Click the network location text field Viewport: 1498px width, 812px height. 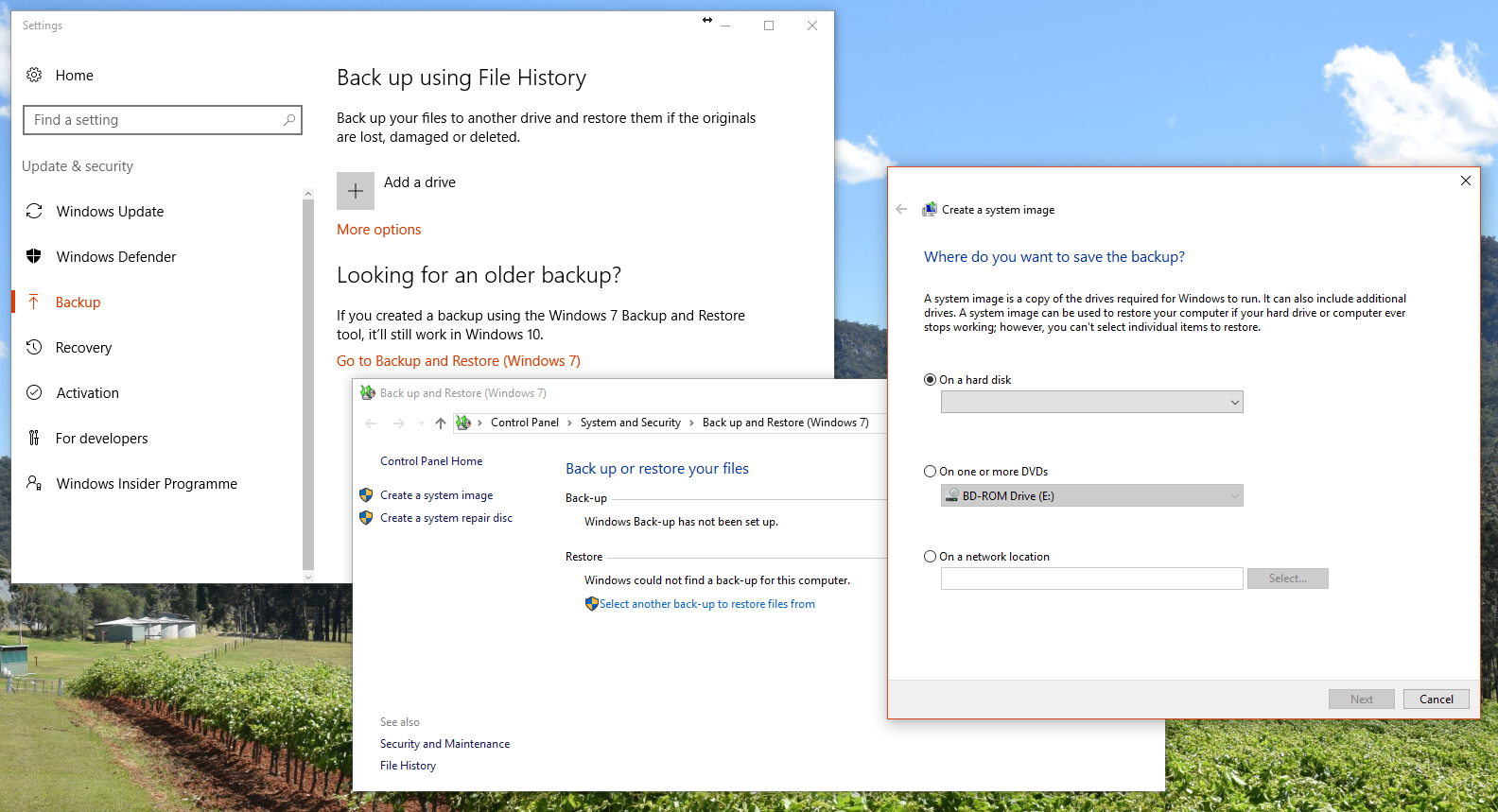pos(1091,578)
